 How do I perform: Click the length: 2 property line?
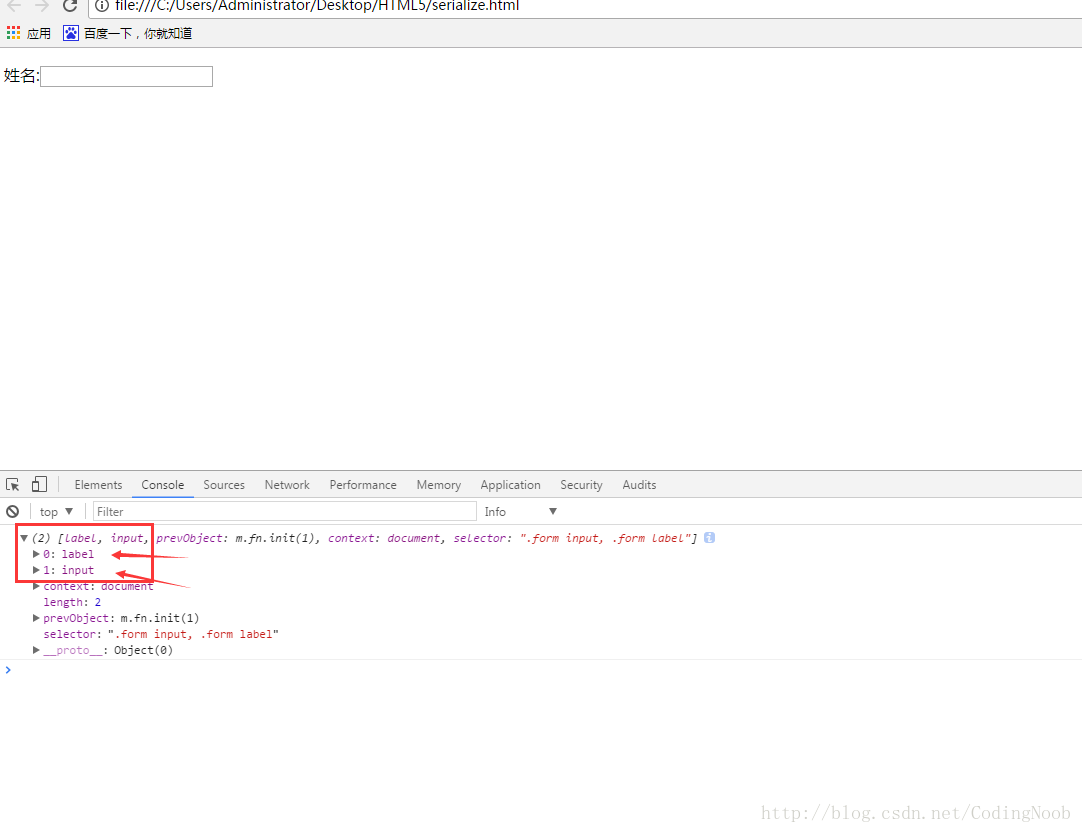coord(72,602)
